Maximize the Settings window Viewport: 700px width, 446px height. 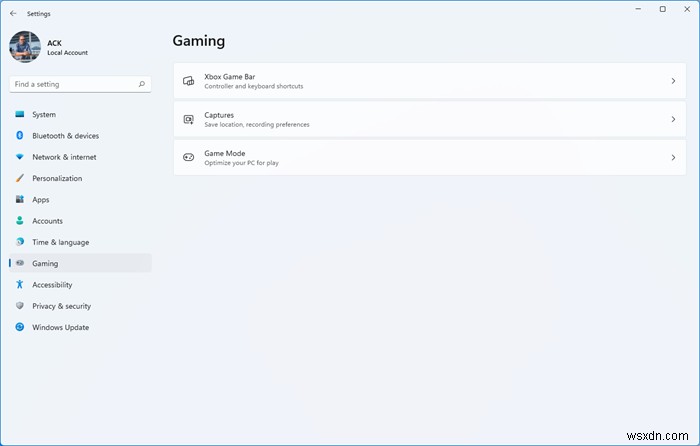pyautogui.click(x=662, y=9)
